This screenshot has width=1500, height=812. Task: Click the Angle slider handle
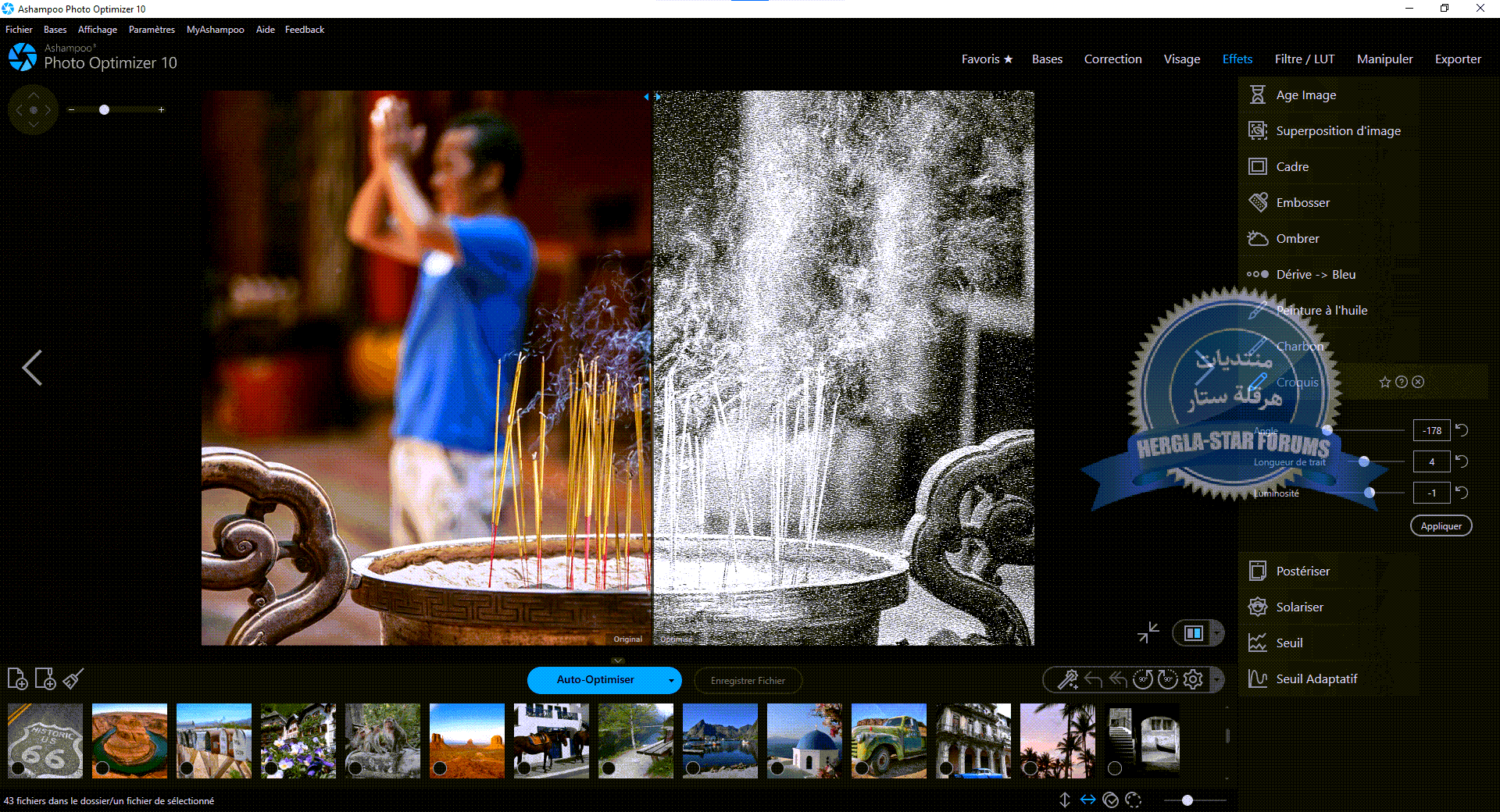pos(1327,430)
